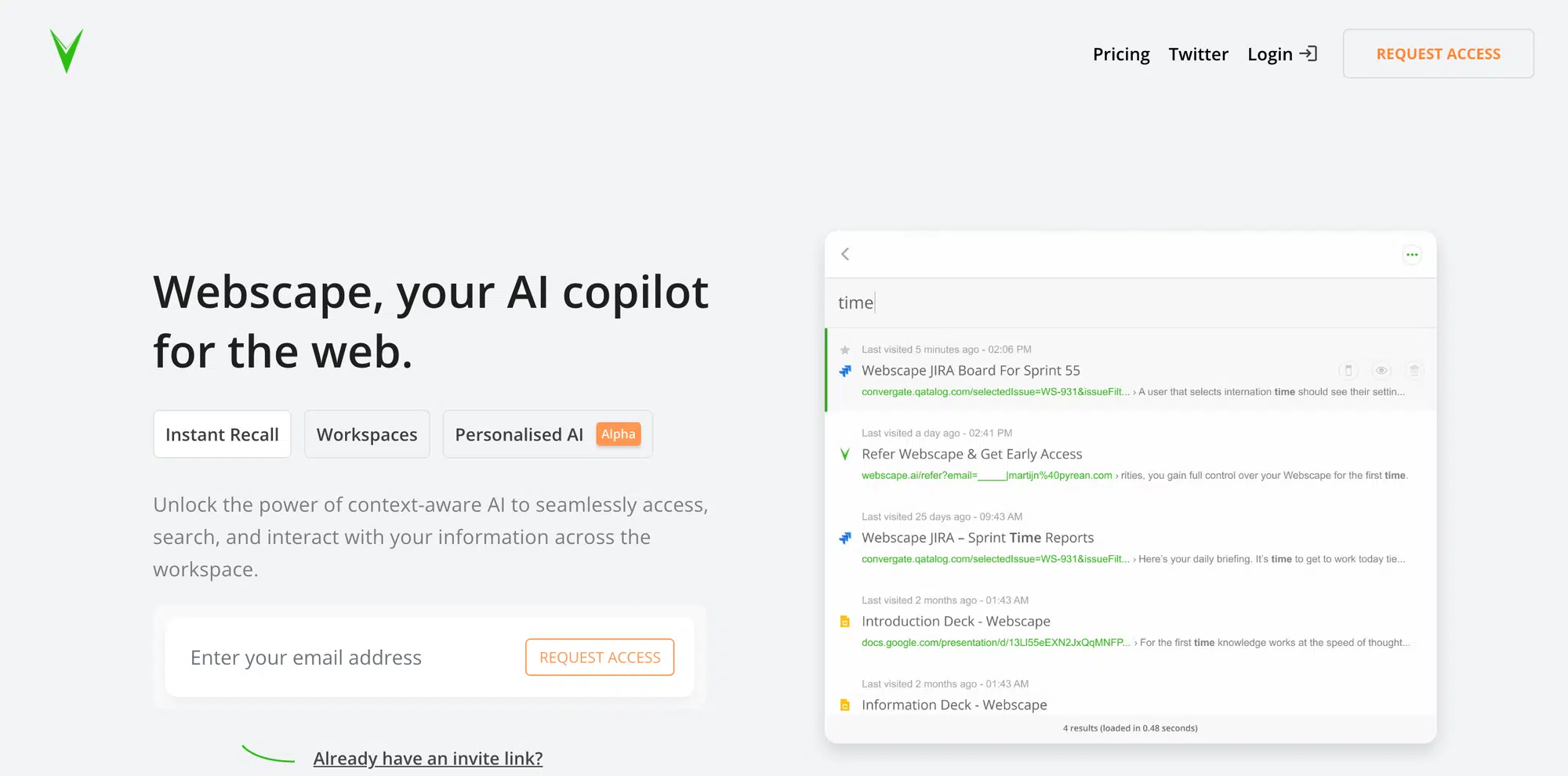1568x776 pixels.
Task: Open the three-dots more options menu
Action: pos(1411,255)
